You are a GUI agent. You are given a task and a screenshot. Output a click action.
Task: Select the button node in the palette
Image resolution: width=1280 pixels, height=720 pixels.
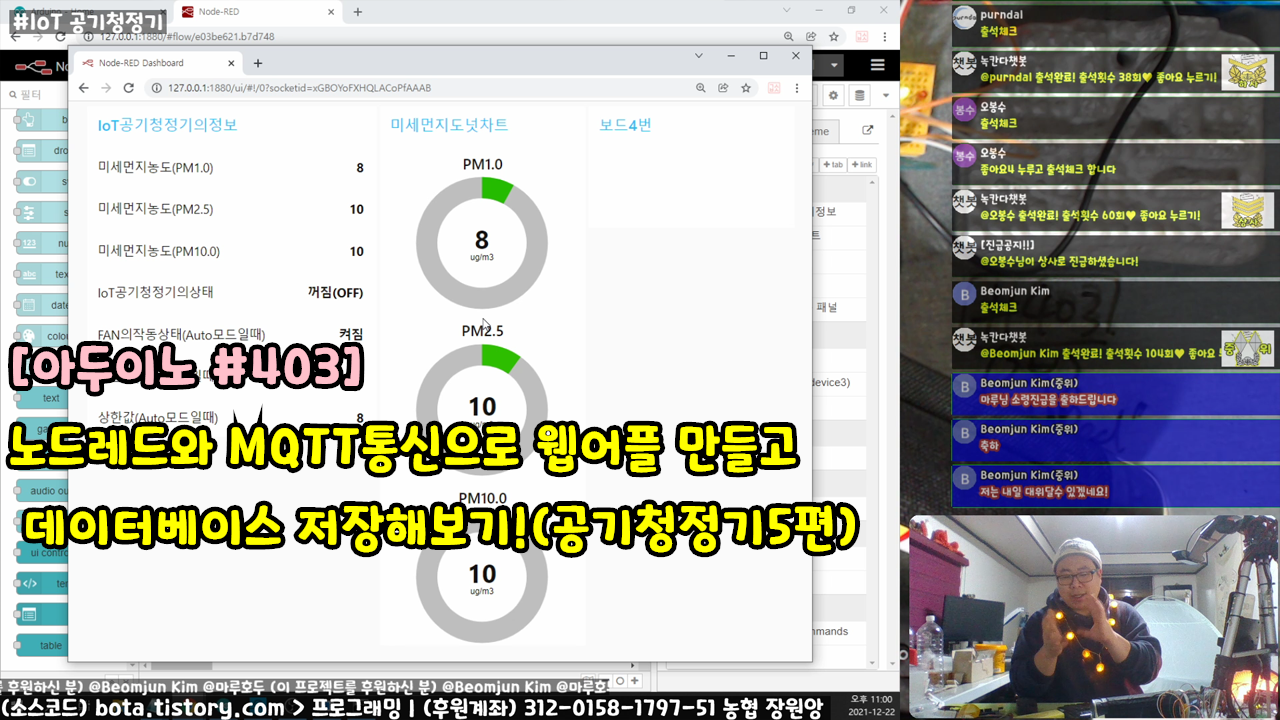coord(42,120)
